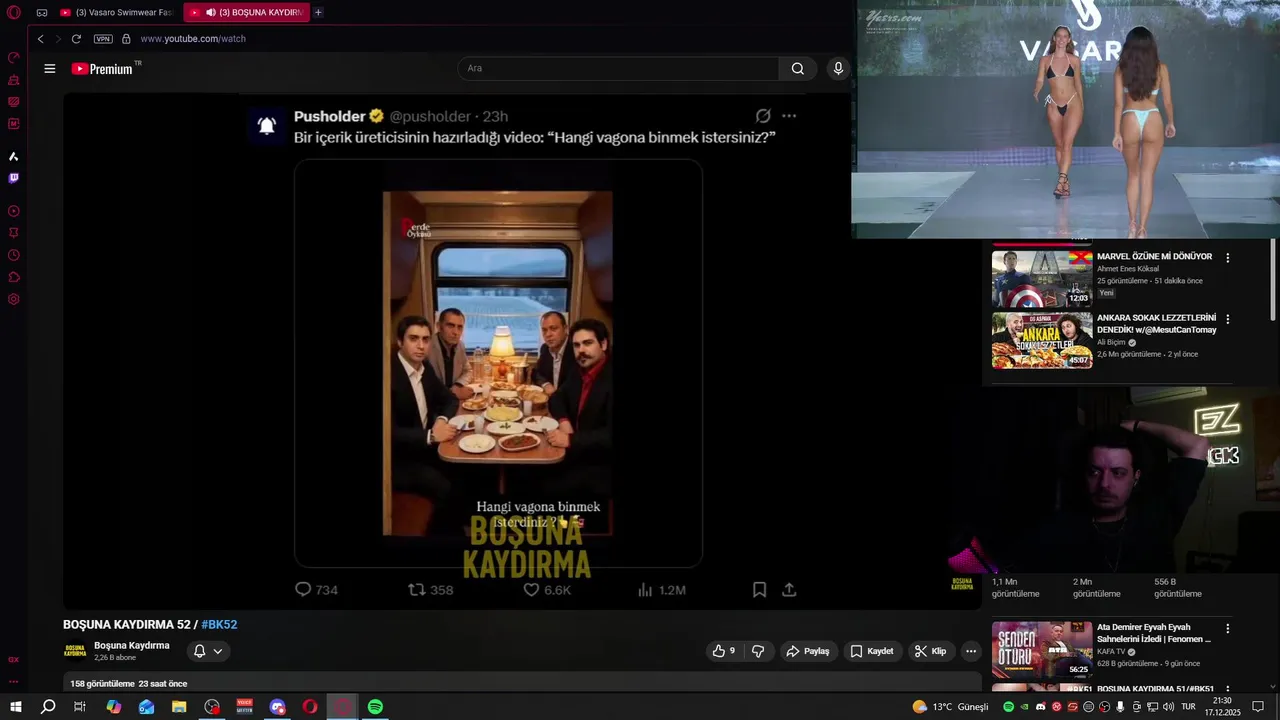Image resolution: width=1280 pixels, height=720 pixels.
Task: Click the Klip scissors button
Action: (x=930, y=651)
